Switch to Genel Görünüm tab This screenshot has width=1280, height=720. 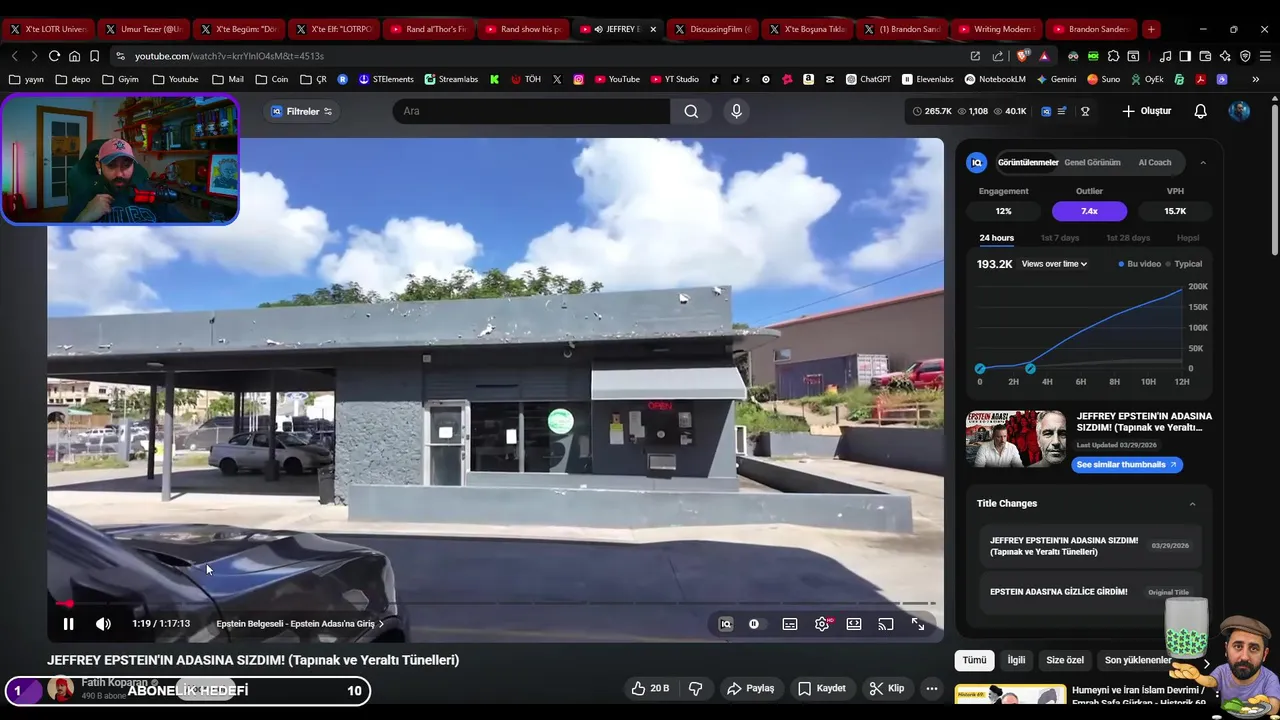click(x=1092, y=162)
